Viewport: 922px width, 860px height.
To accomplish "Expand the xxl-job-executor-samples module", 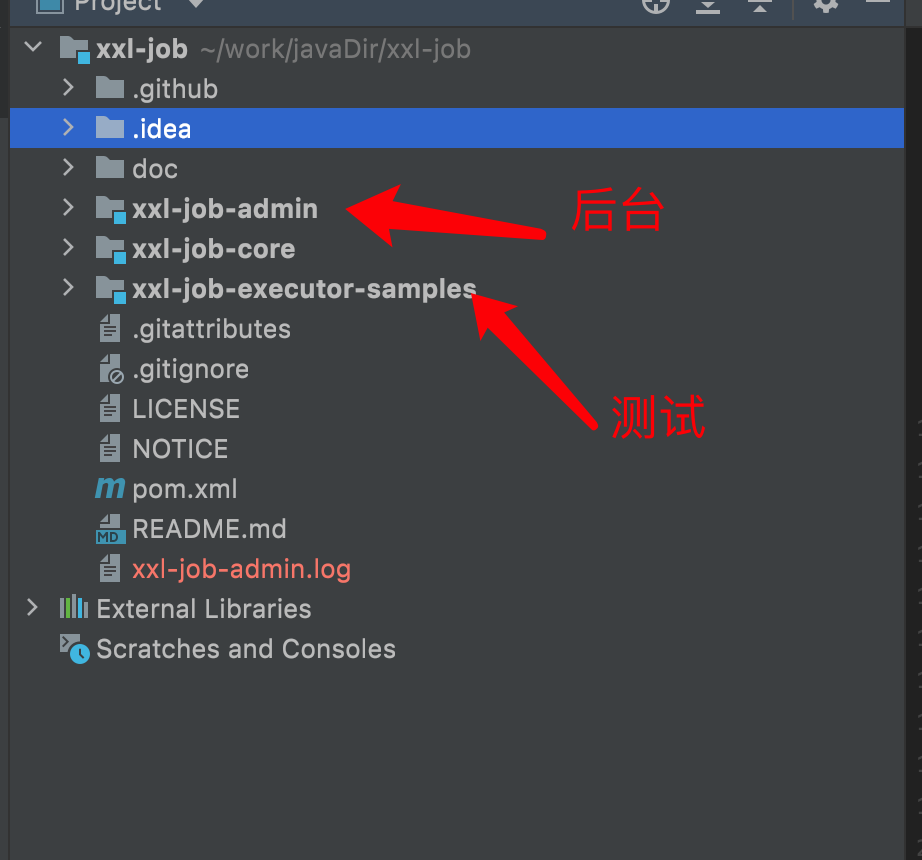I will tap(68, 288).
